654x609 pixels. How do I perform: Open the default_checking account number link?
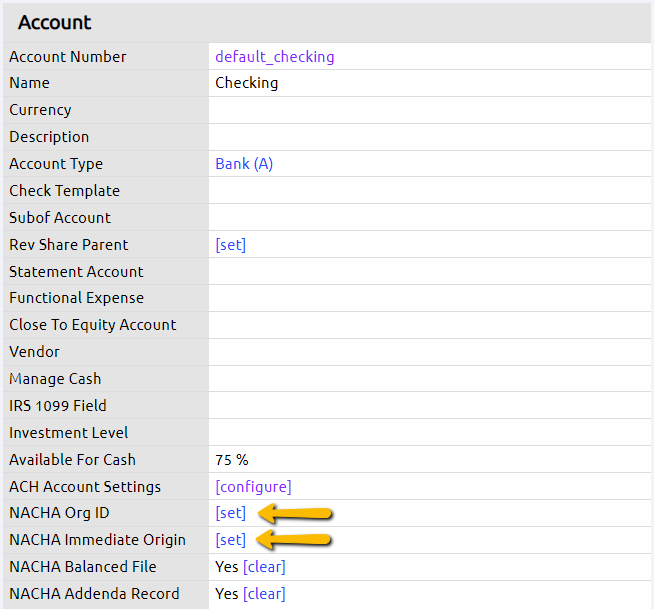(x=274, y=57)
